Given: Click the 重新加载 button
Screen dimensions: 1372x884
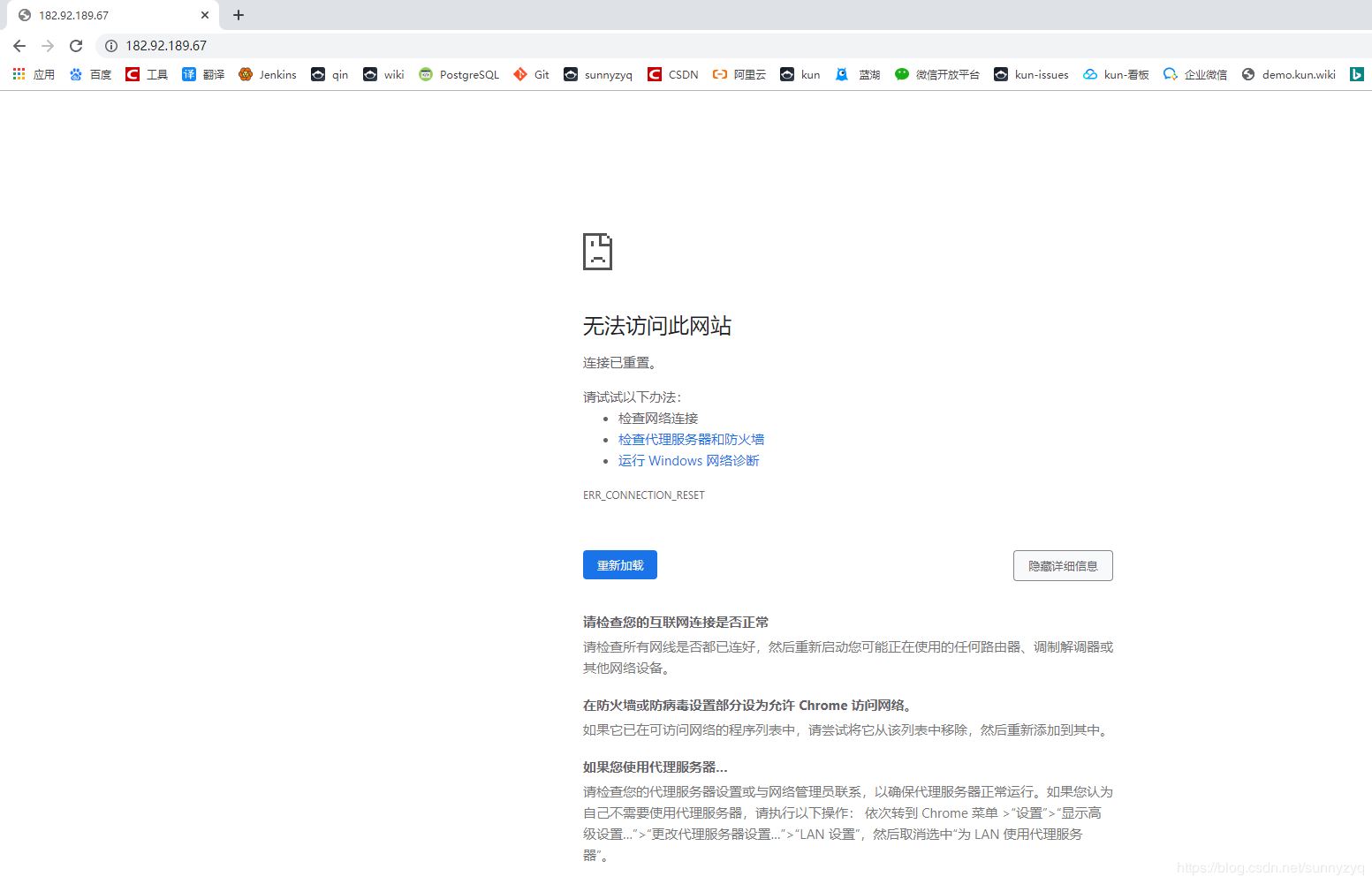Looking at the screenshot, I should click(619, 564).
